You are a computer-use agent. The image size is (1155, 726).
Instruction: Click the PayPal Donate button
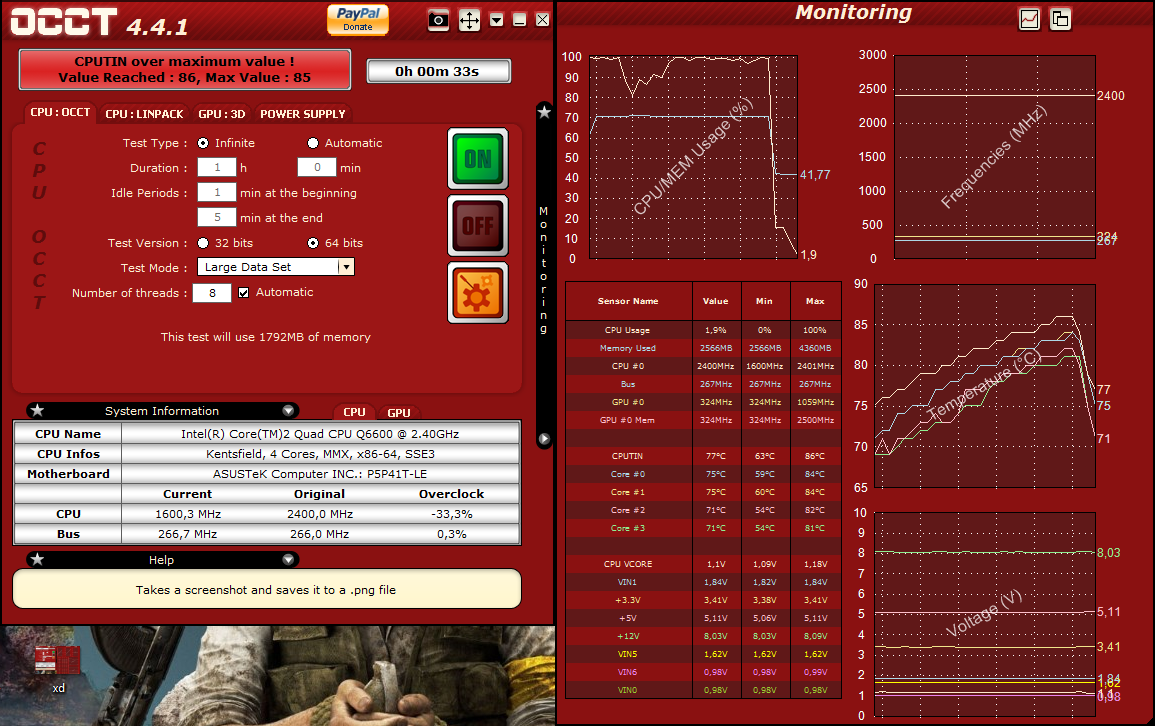(358, 19)
